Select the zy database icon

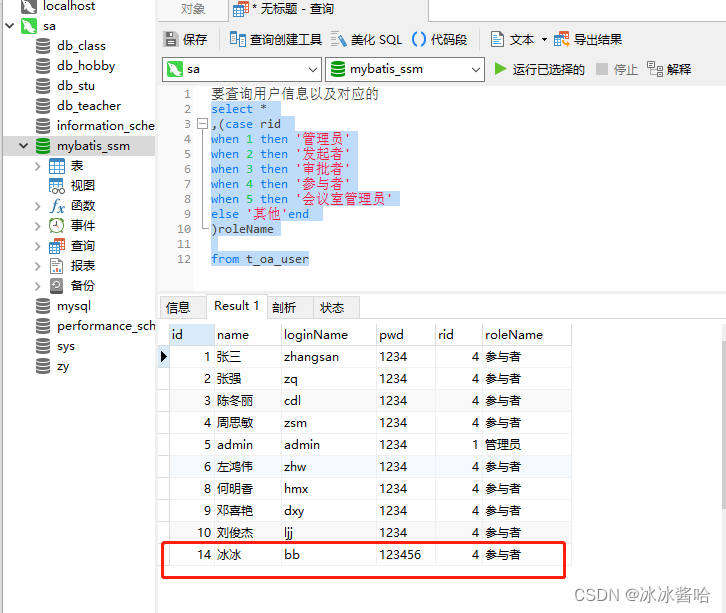(x=43, y=366)
